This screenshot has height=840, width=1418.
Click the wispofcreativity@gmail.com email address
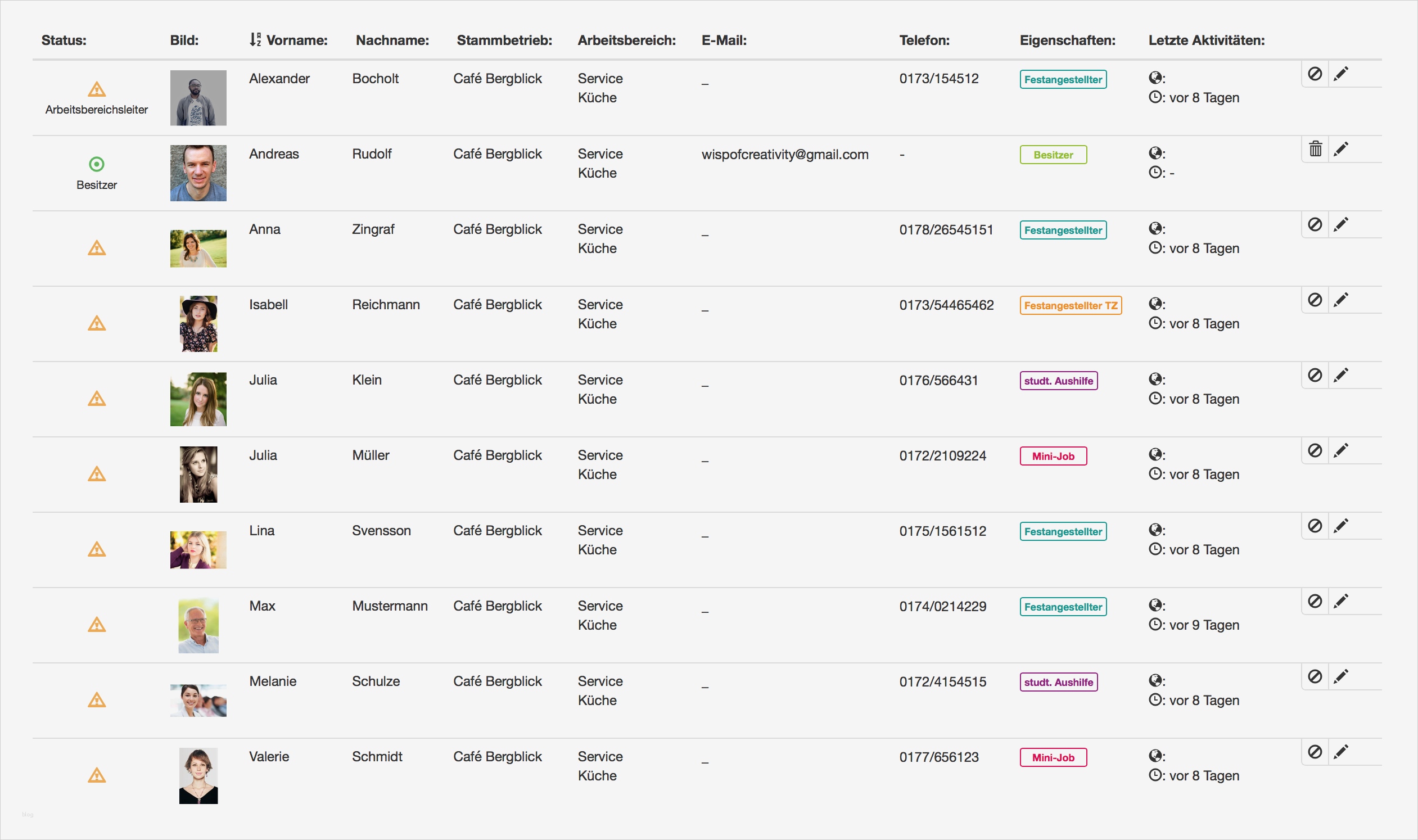[784, 155]
